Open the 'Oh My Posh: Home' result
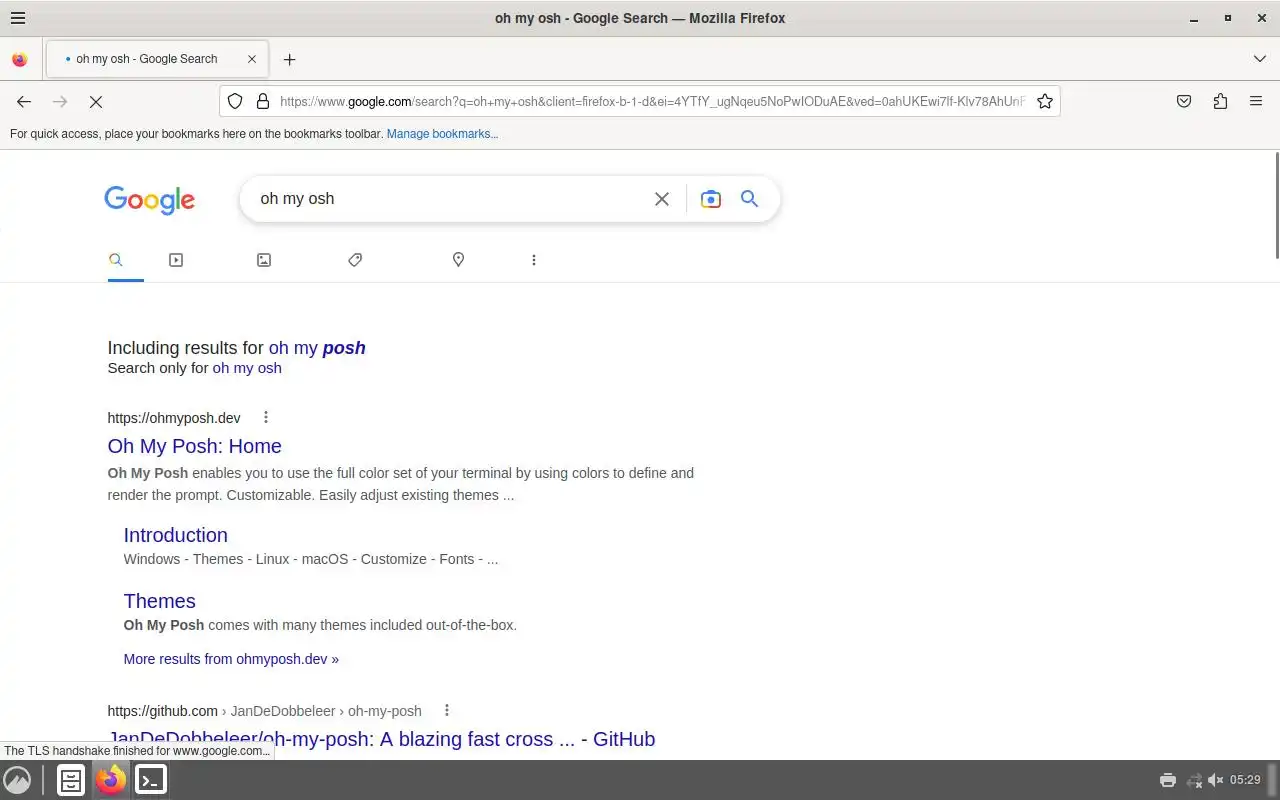The width and height of the screenshot is (1280, 800). 195,446
